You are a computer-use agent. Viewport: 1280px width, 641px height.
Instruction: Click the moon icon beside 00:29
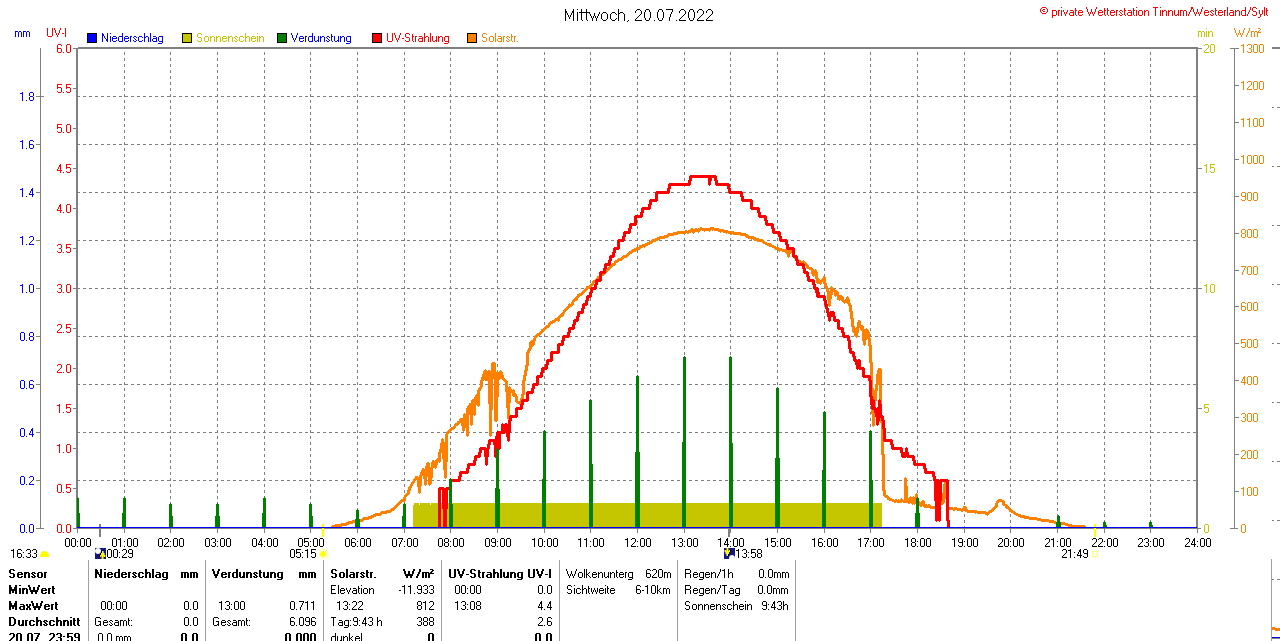point(99,554)
